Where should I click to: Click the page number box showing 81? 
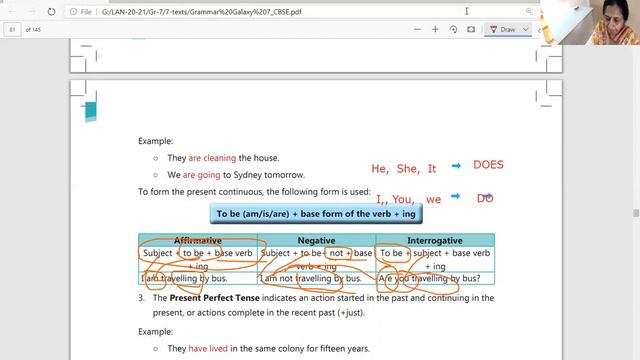pos(12,29)
